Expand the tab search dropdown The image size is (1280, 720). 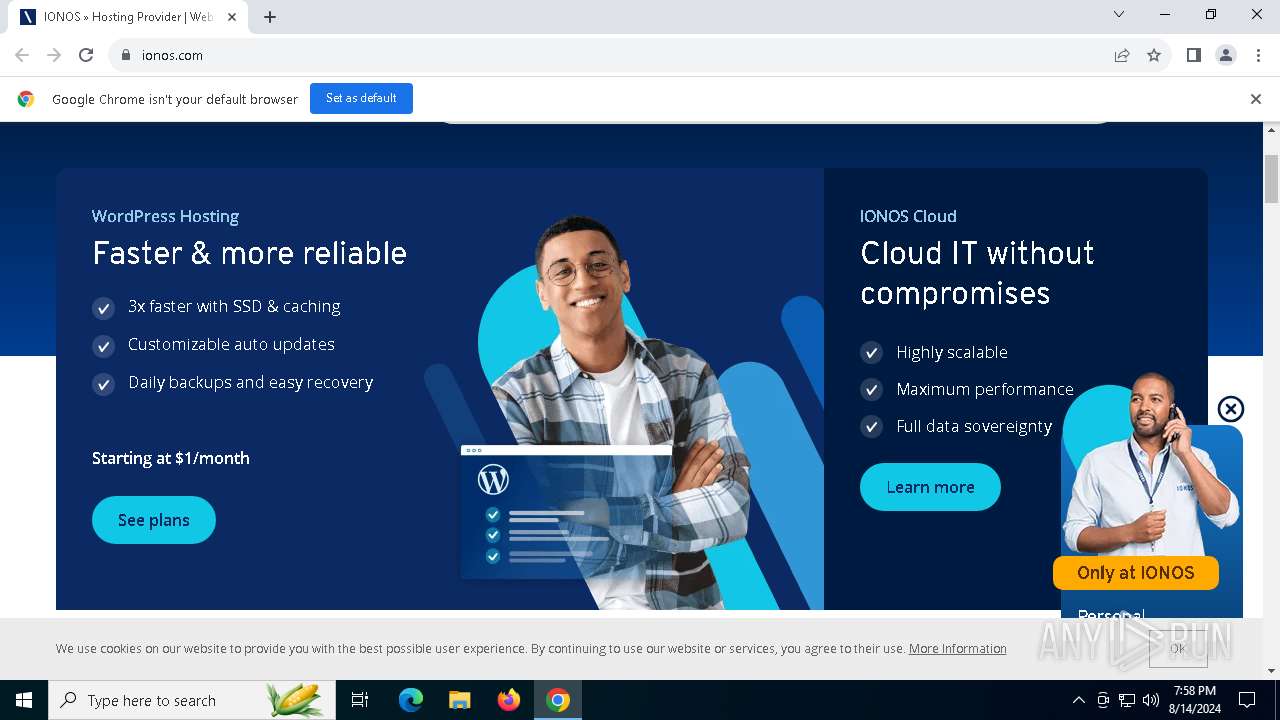(1119, 14)
